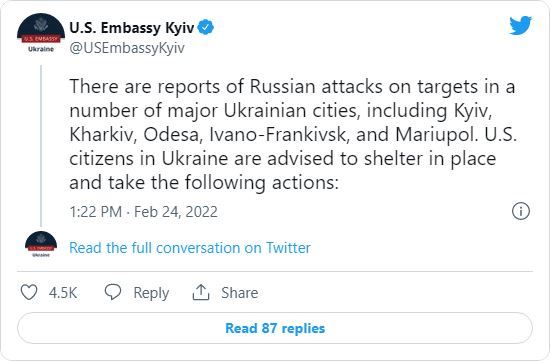This screenshot has width=551, height=363.
Task: Click the Twitter bird logo
Action: (x=520, y=25)
